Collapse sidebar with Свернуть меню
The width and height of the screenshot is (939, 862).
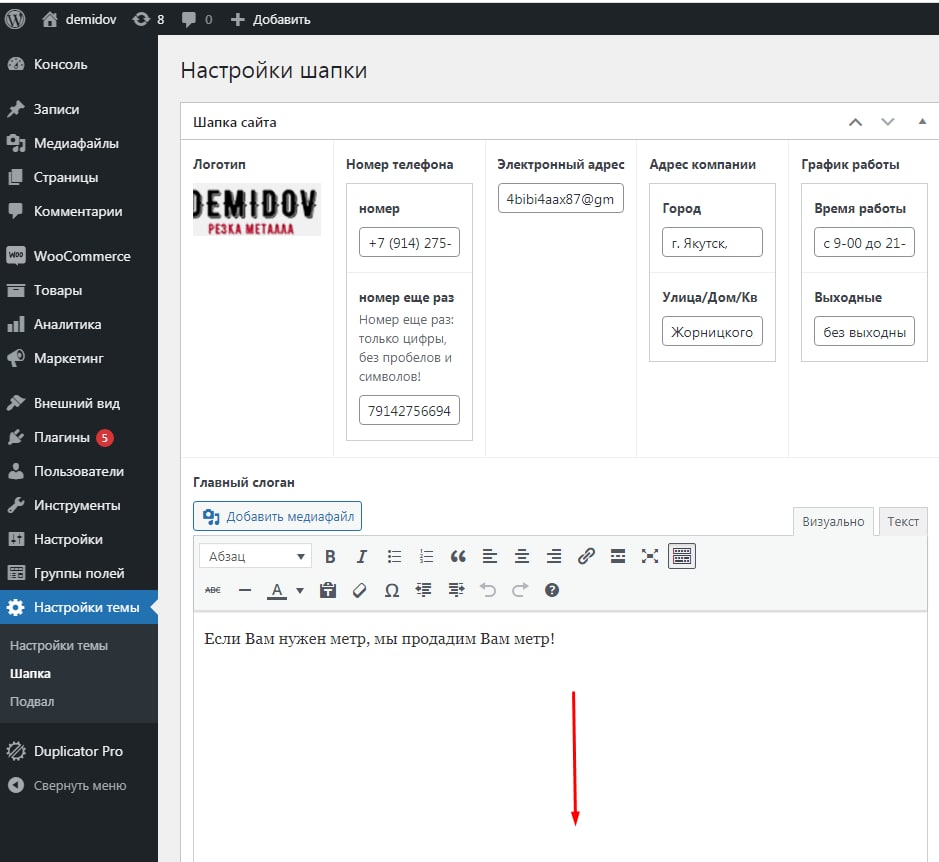click(78, 785)
